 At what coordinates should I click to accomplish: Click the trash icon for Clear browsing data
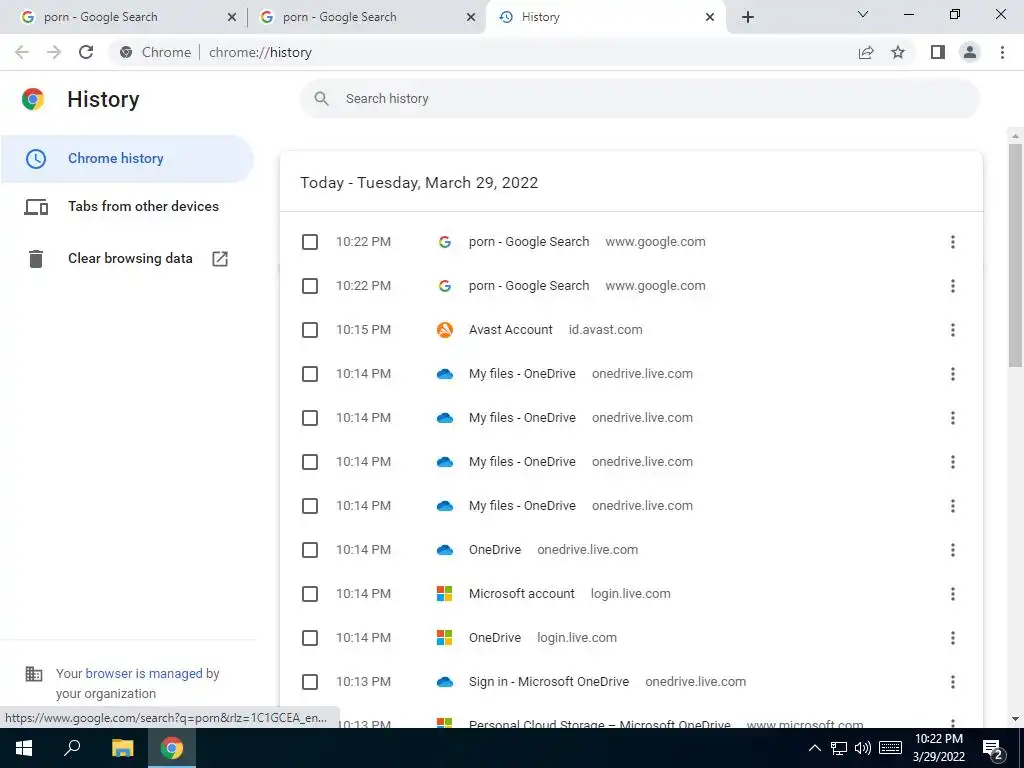point(36,259)
